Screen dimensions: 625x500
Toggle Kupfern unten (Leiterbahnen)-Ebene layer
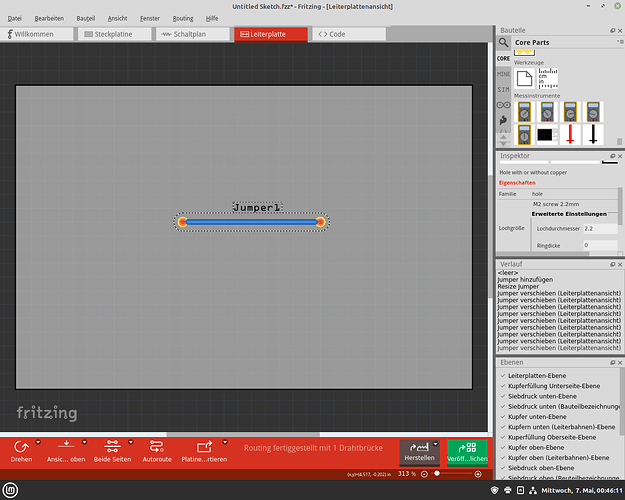click(503, 427)
